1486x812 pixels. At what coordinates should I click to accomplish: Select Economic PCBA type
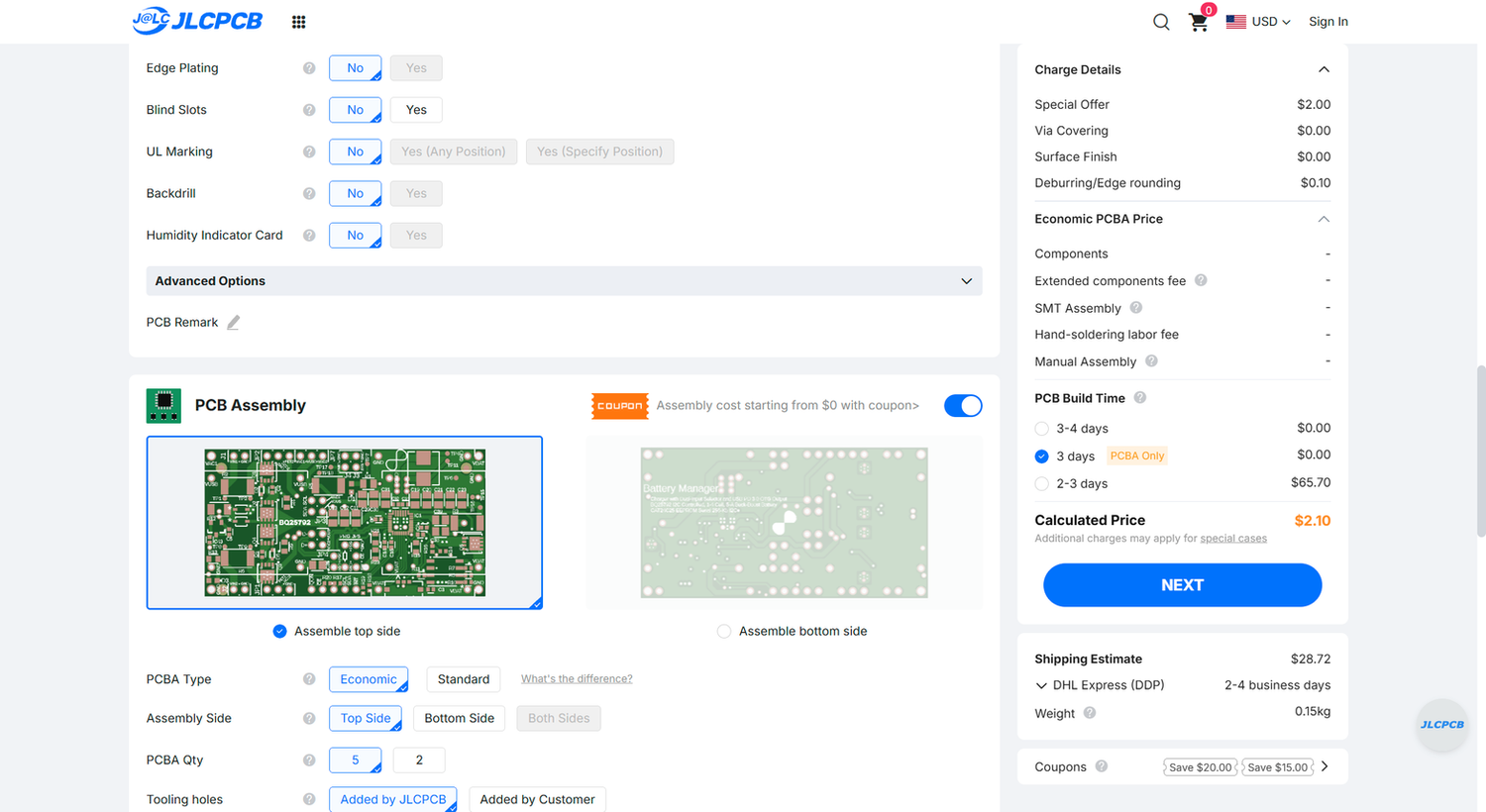(369, 679)
